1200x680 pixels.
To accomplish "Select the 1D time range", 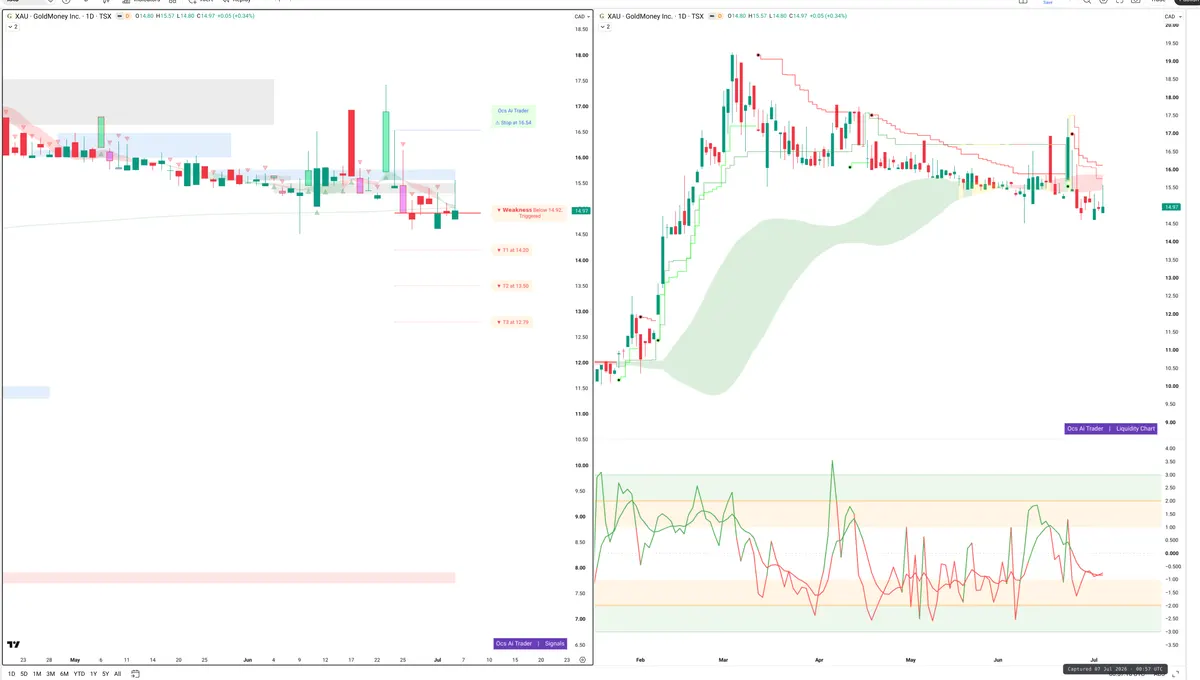I will pos(10,674).
